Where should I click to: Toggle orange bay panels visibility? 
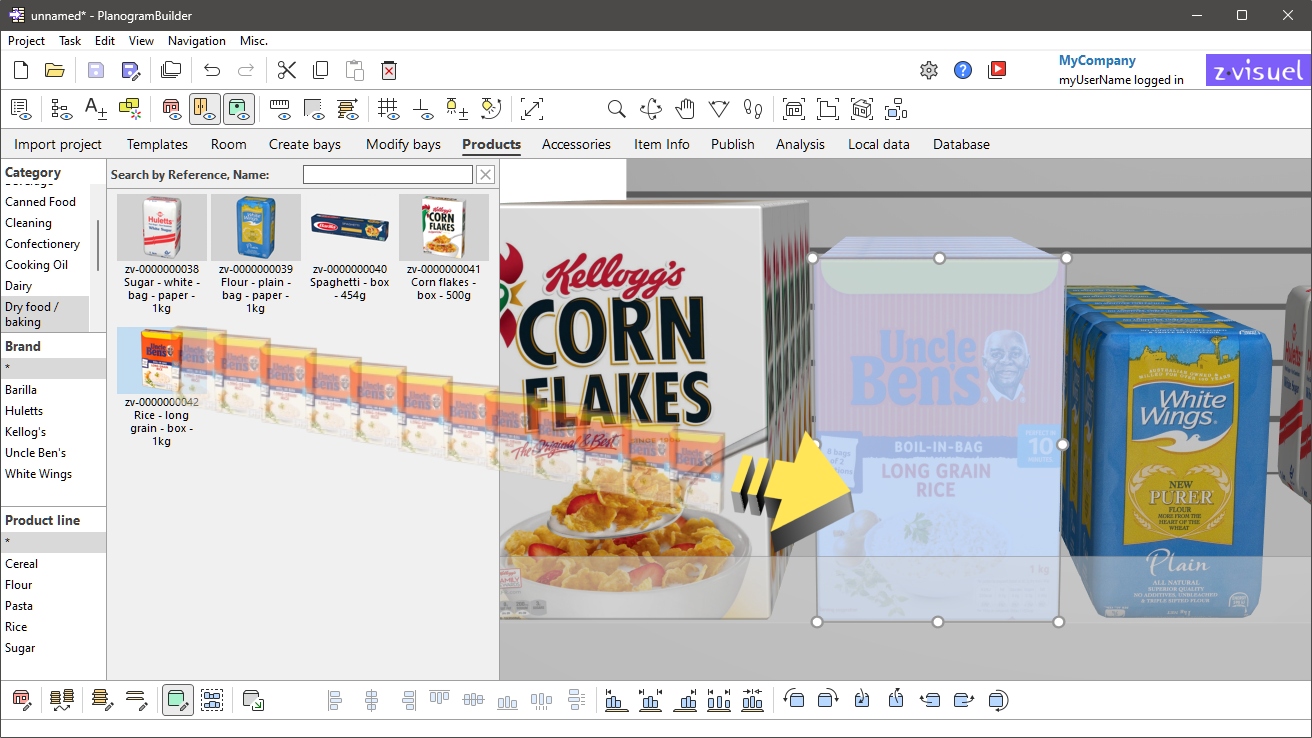(x=205, y=108)
